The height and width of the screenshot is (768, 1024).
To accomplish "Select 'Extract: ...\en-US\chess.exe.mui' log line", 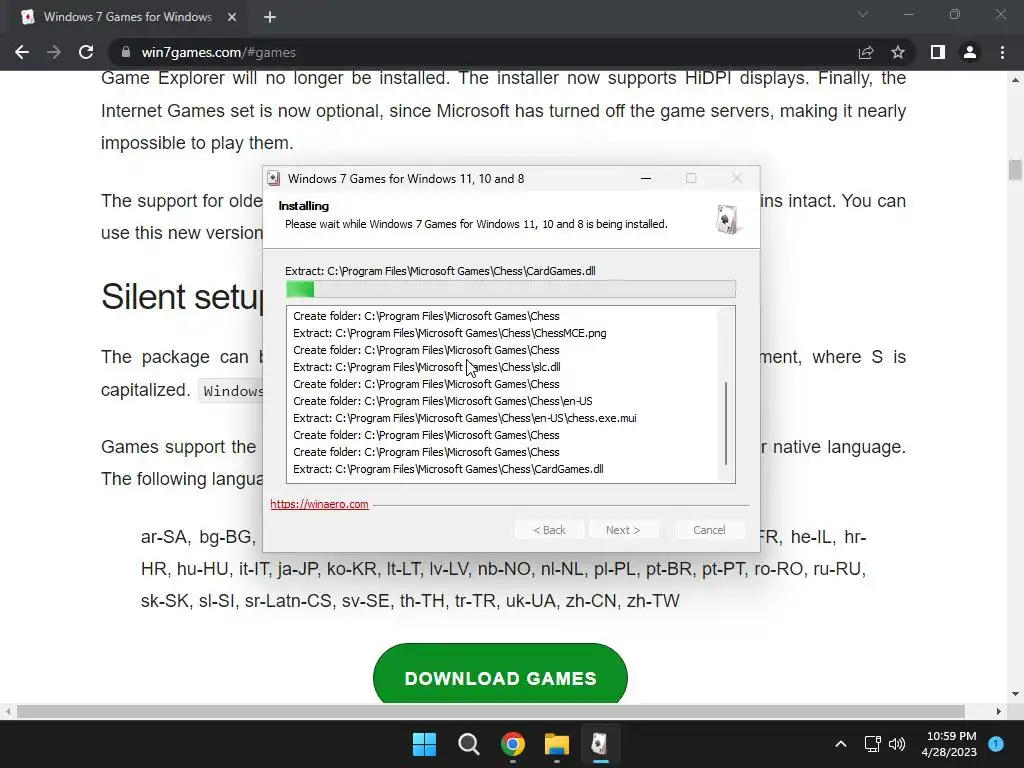I will pos(464,418).
